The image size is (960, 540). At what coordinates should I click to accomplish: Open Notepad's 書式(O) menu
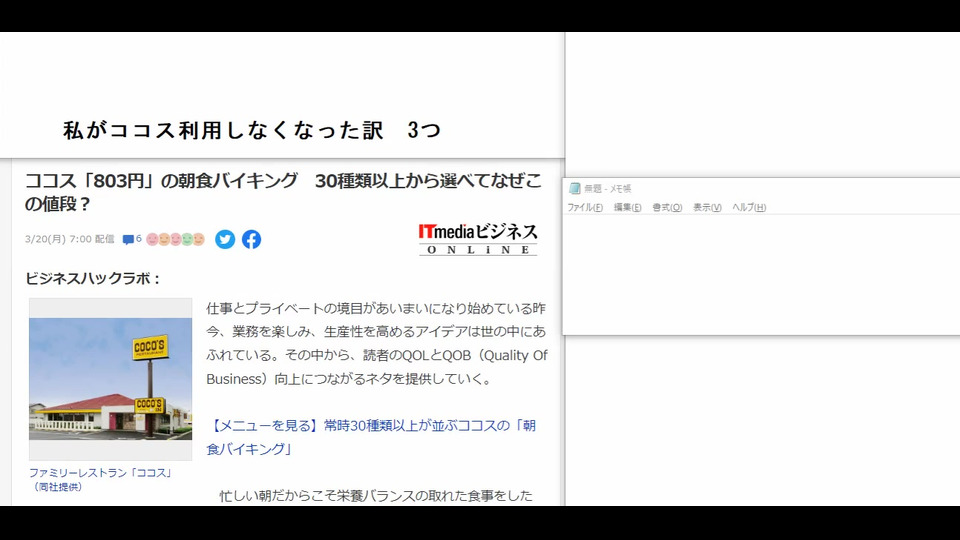667,208
